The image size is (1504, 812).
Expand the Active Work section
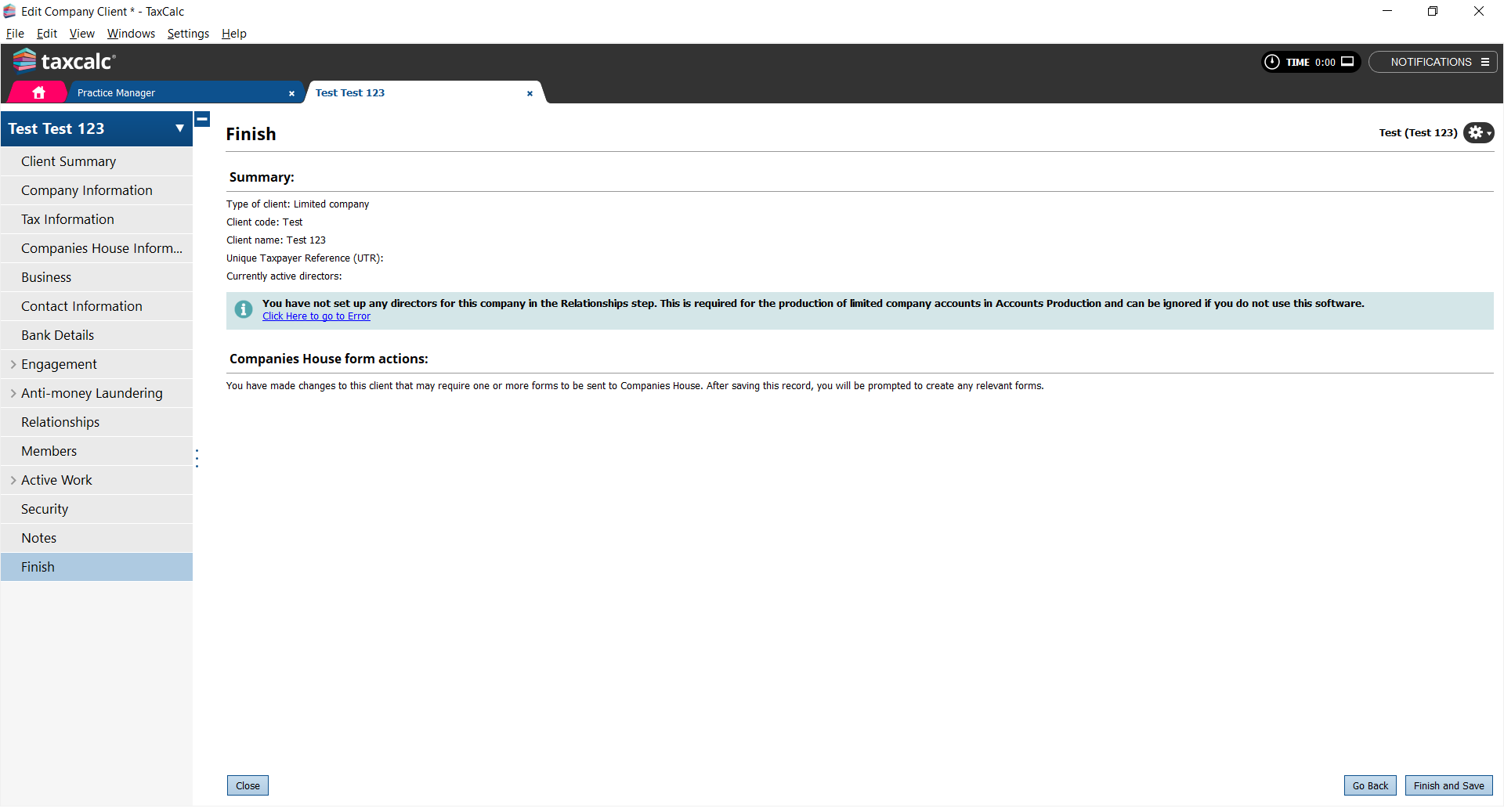(13, 480)
